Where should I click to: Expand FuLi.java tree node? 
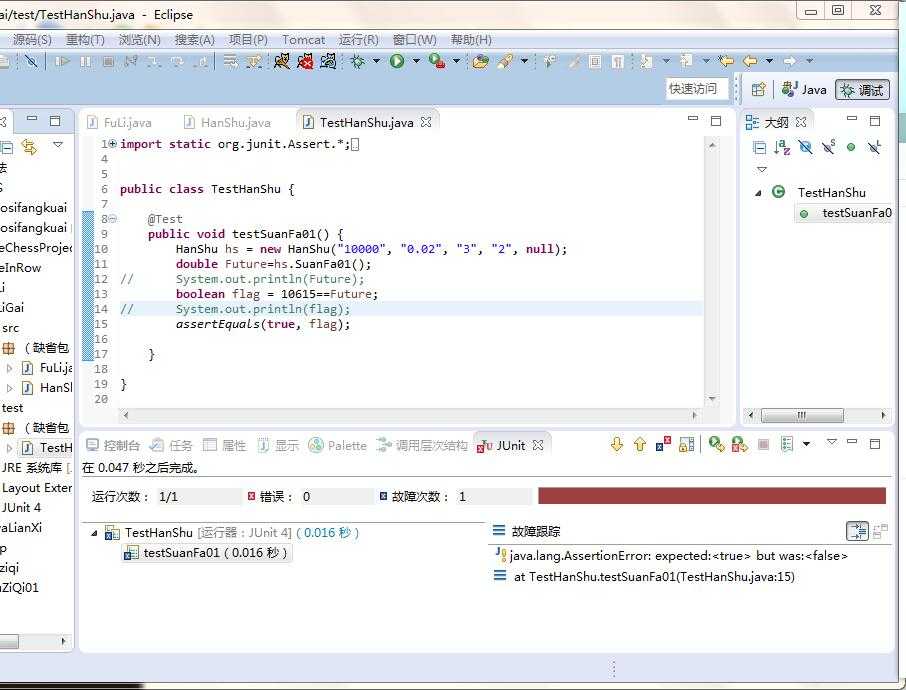point(9,368)
